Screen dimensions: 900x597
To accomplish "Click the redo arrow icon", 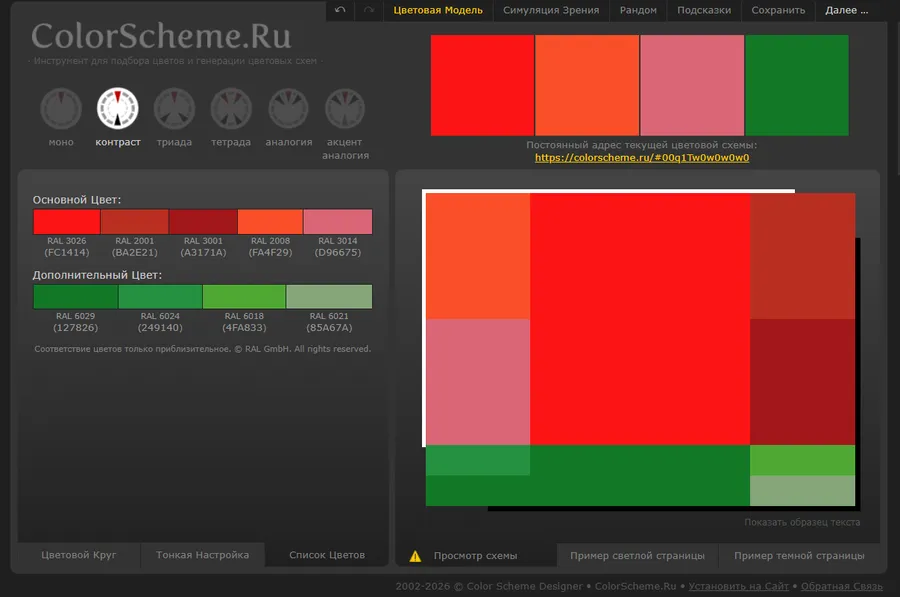I will click(x=369, y=10).
